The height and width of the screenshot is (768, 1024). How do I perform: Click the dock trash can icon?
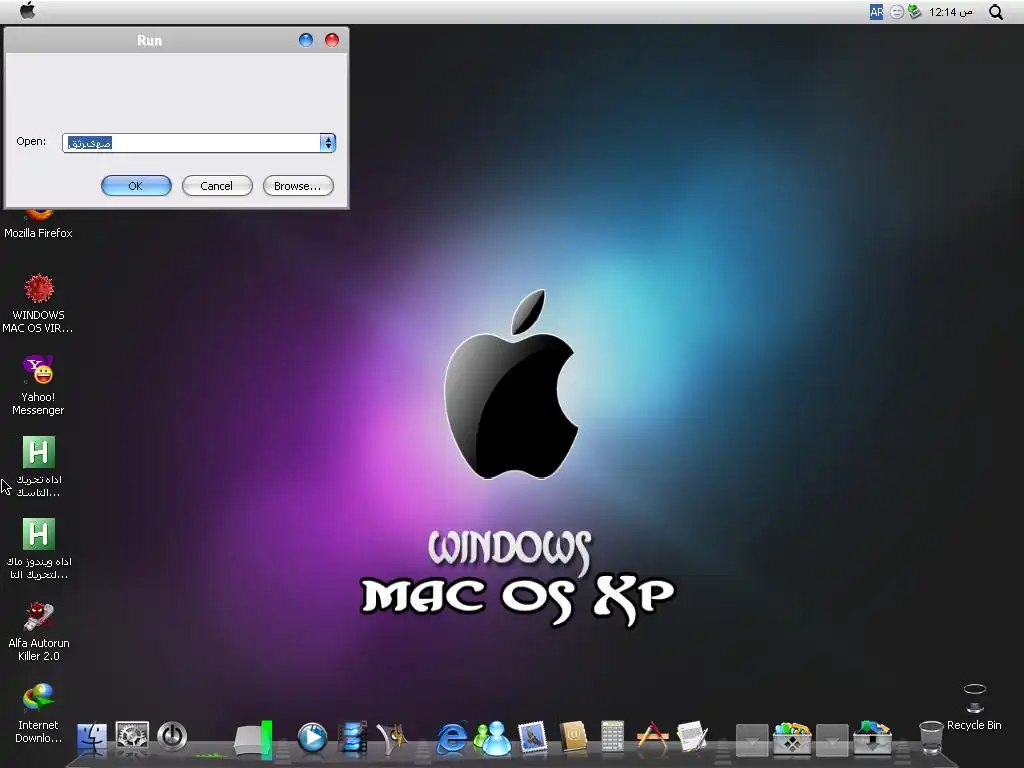931,738
